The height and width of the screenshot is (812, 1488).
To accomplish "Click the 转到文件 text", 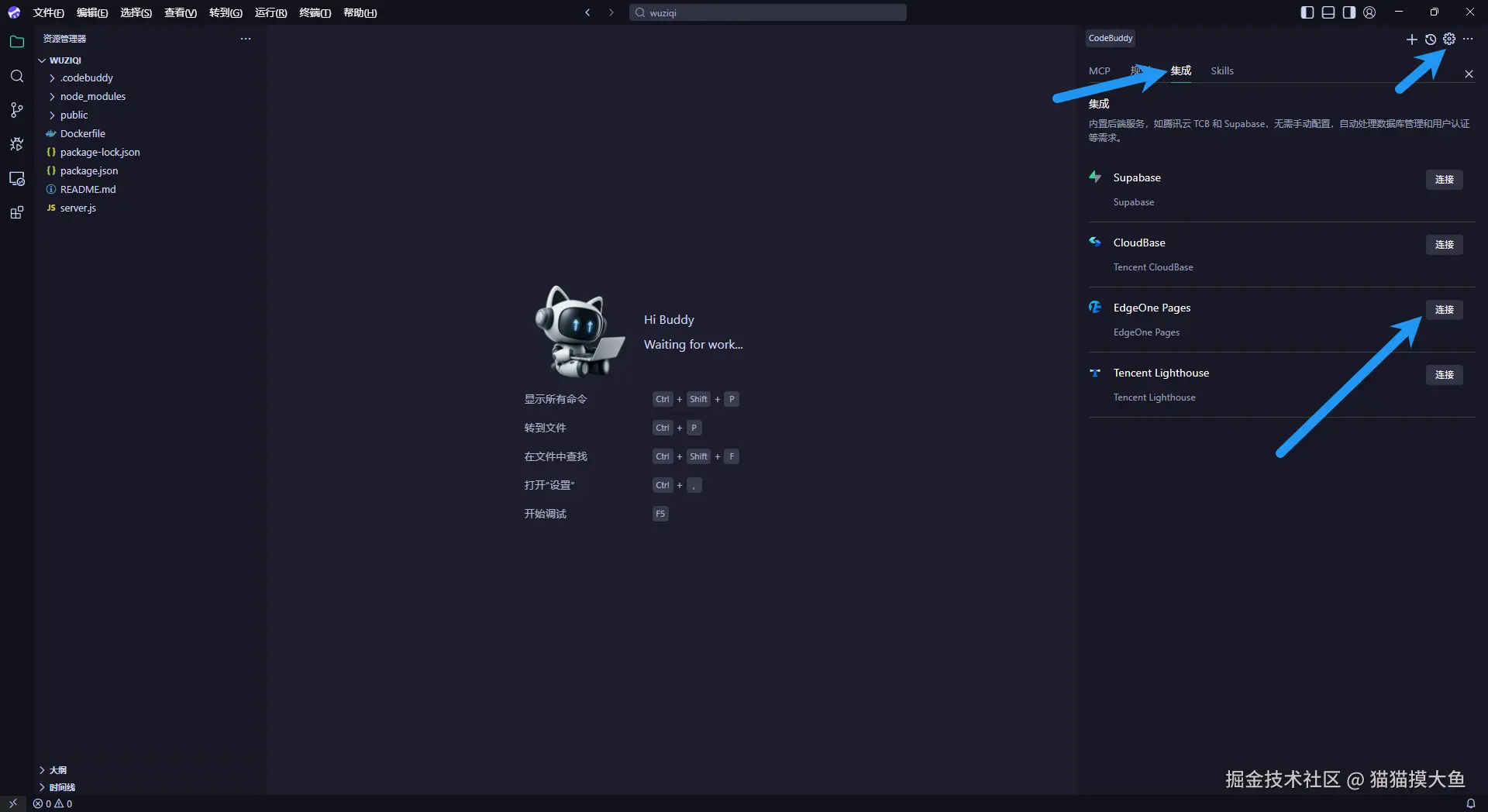I will (545, 428).
